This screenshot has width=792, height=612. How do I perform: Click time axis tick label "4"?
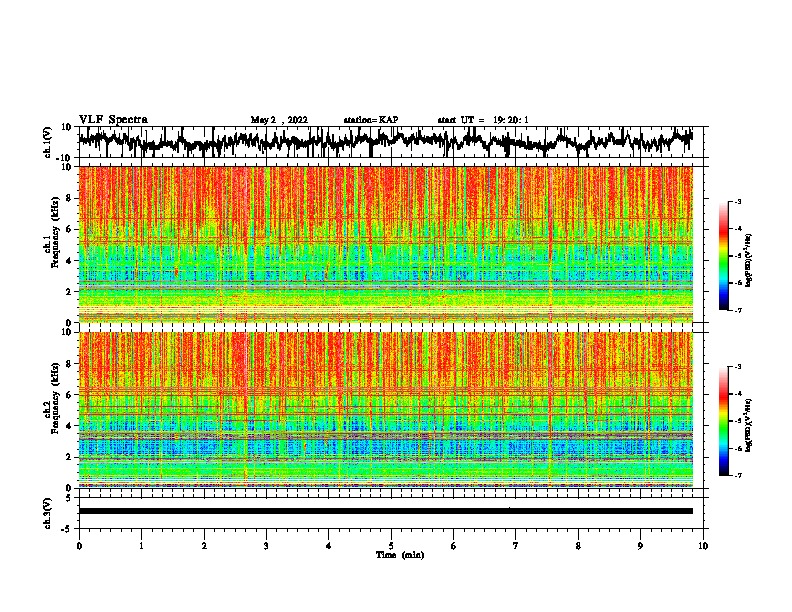(x=328, y=546)
